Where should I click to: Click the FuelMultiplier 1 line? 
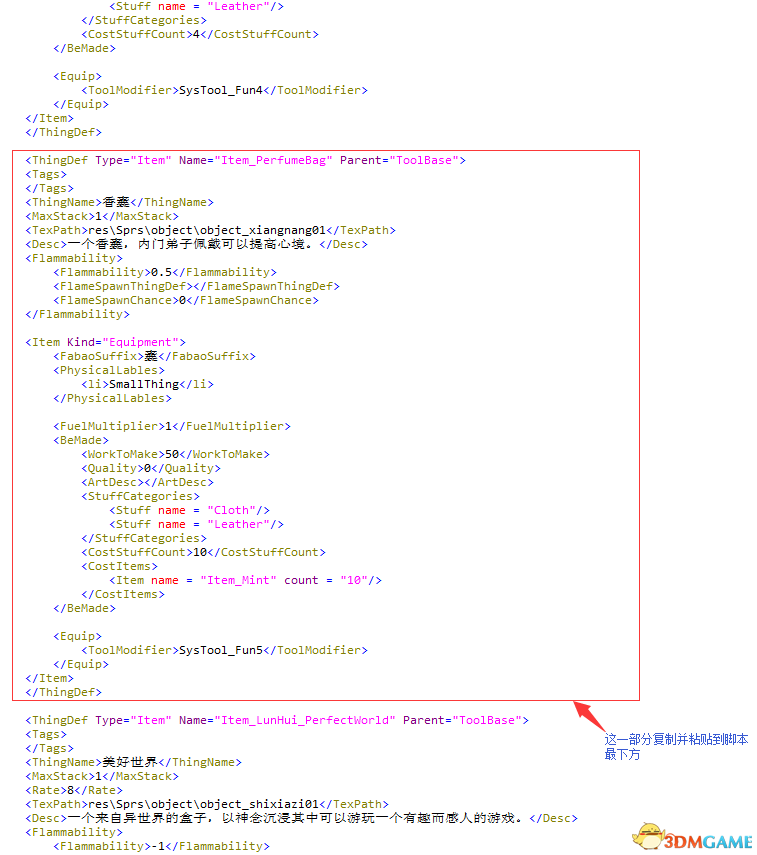click(x=172, y=426)
